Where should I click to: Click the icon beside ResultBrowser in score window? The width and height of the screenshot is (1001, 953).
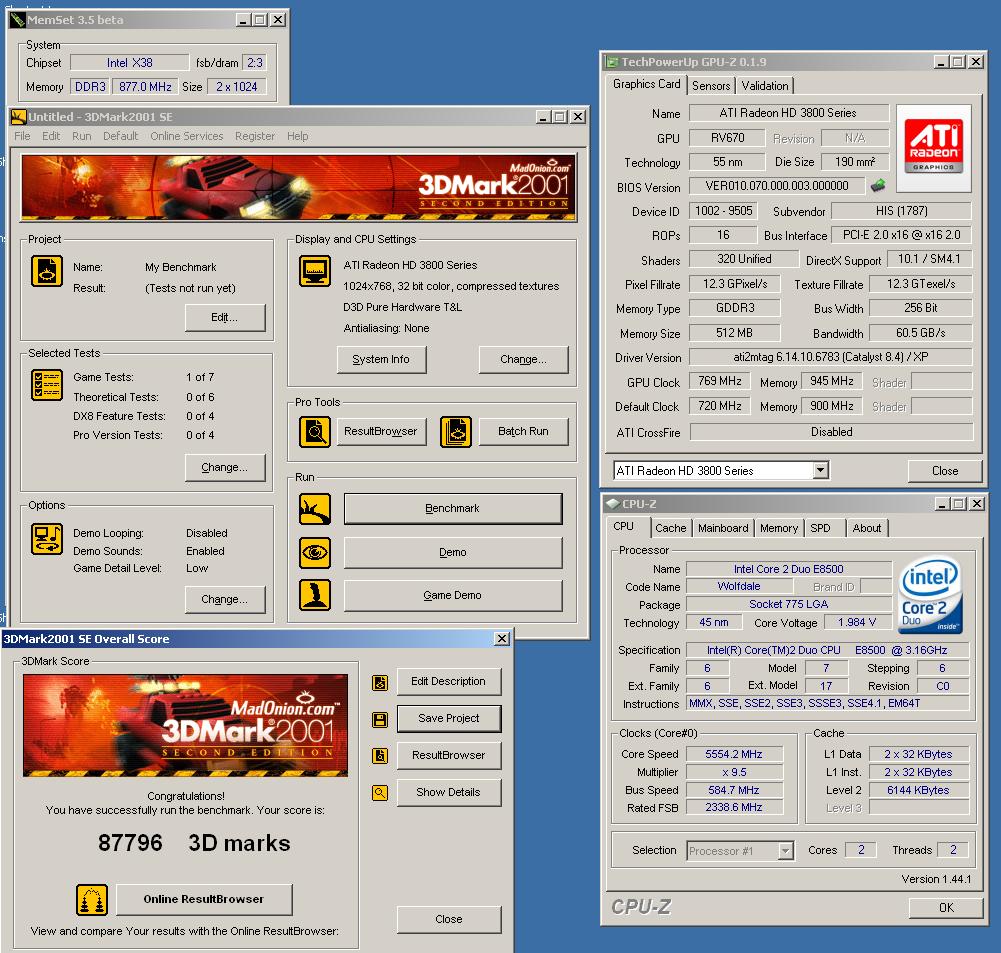[380, 756]
